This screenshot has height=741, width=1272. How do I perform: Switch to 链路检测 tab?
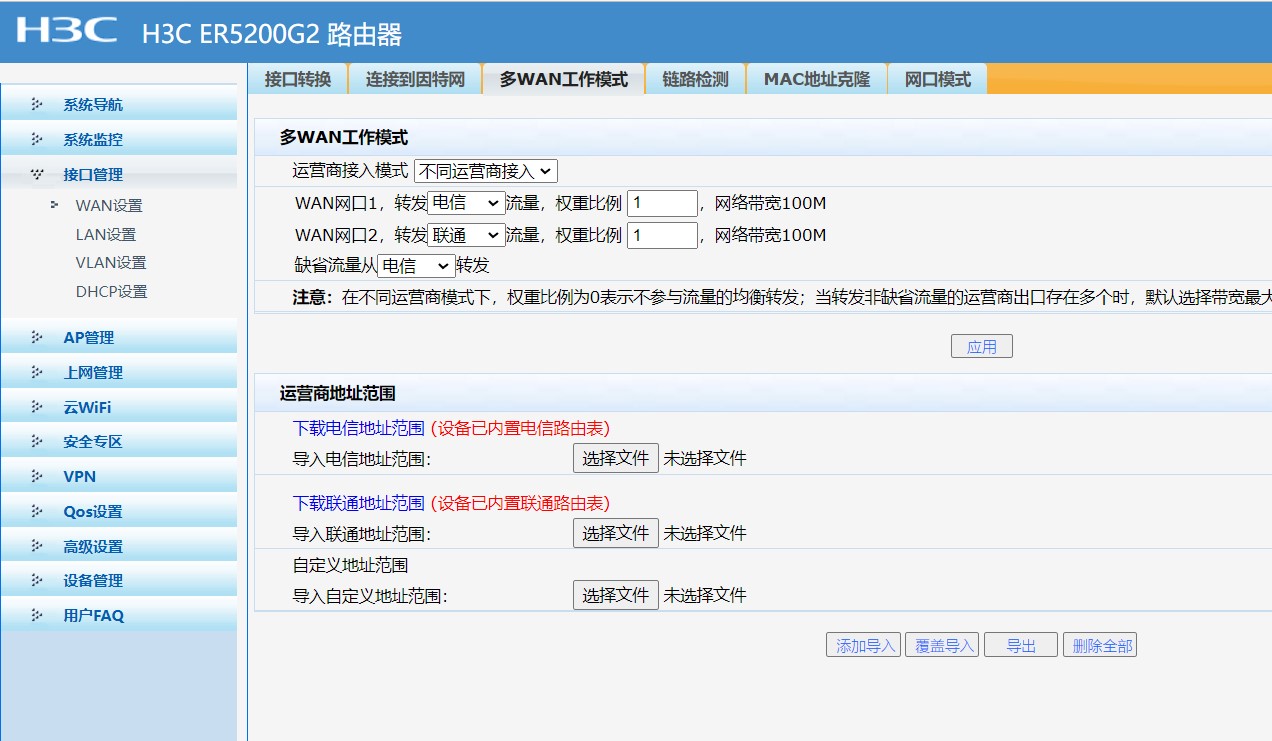point(695,79)
